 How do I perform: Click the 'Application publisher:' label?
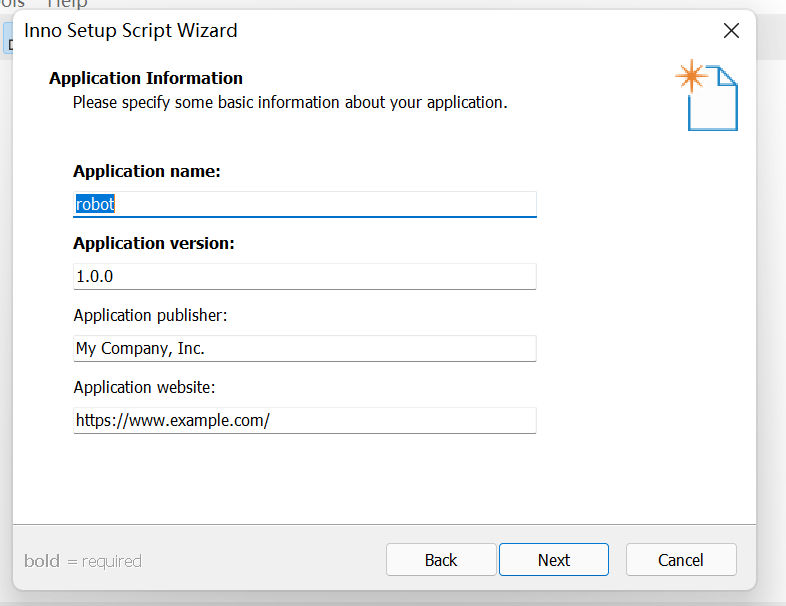(150, 315)
